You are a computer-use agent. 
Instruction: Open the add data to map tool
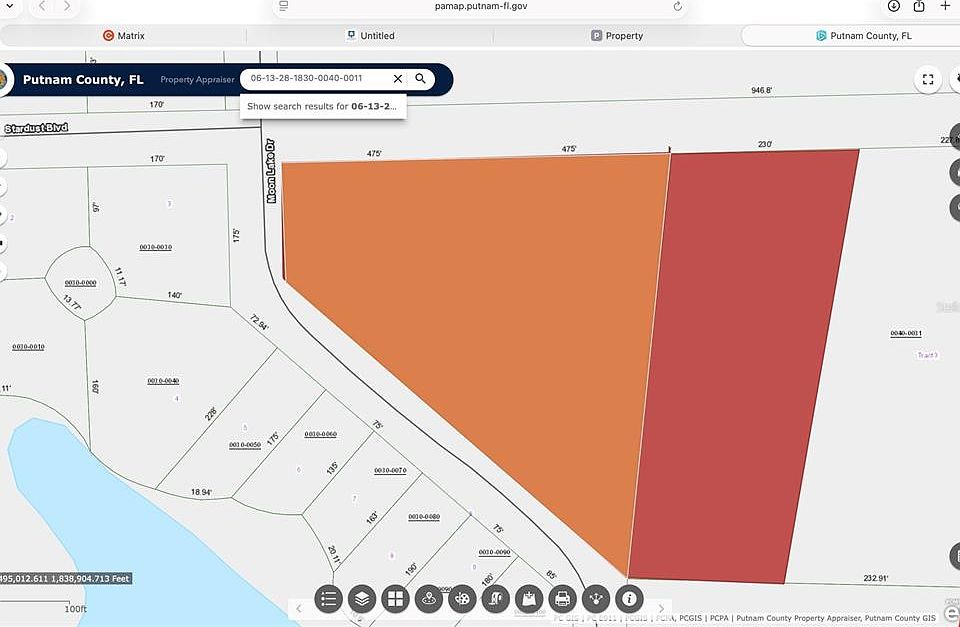(x=529, y=599)
